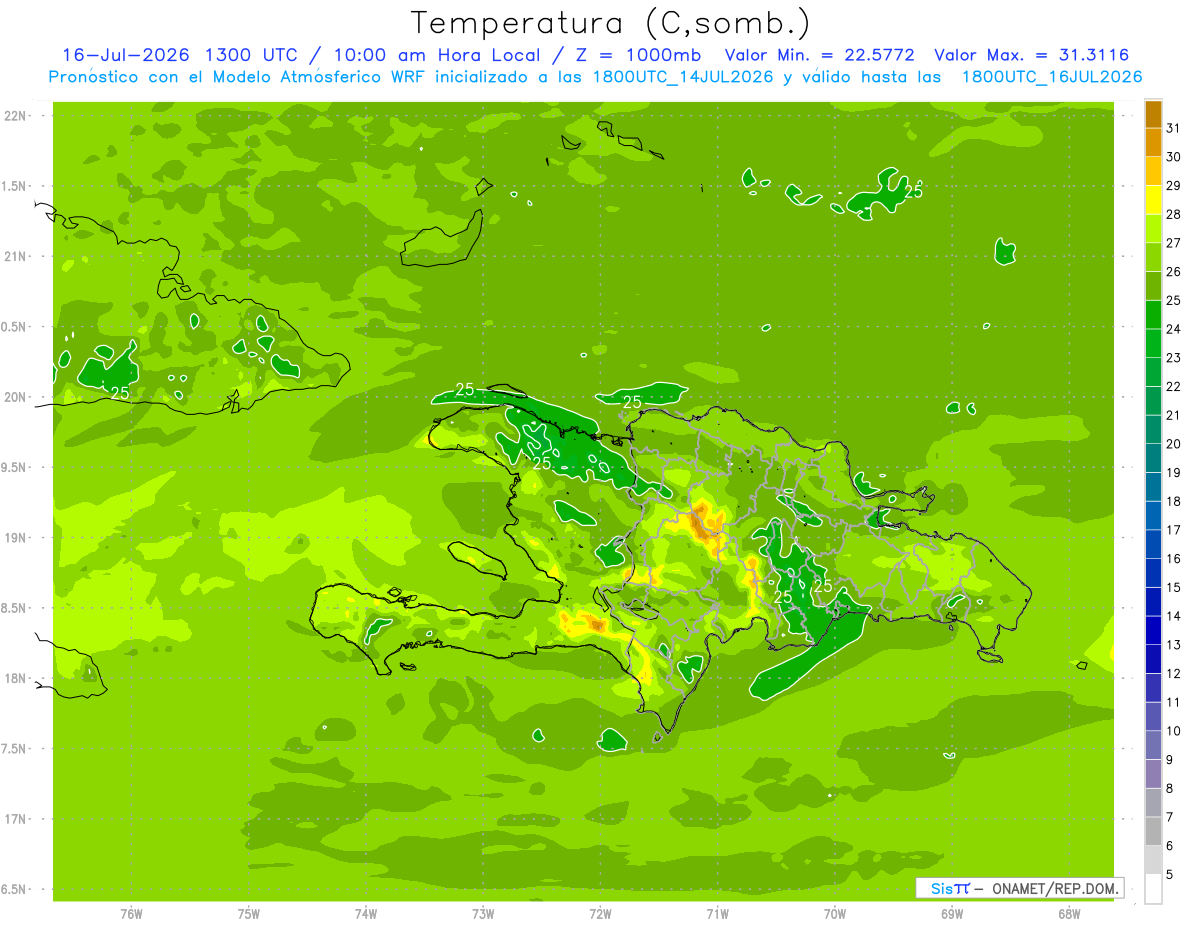Viewport: 1200px width, 927px height.
Task: Click latitude axis label "9.5N"
Action: [14, 467]
